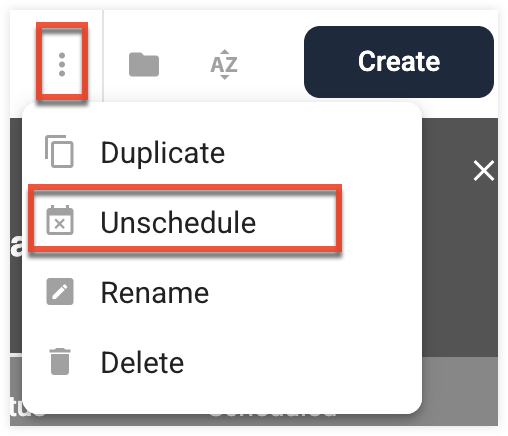
Task: Click the empty toolbar space before Create
Action: tap(270, 63)
